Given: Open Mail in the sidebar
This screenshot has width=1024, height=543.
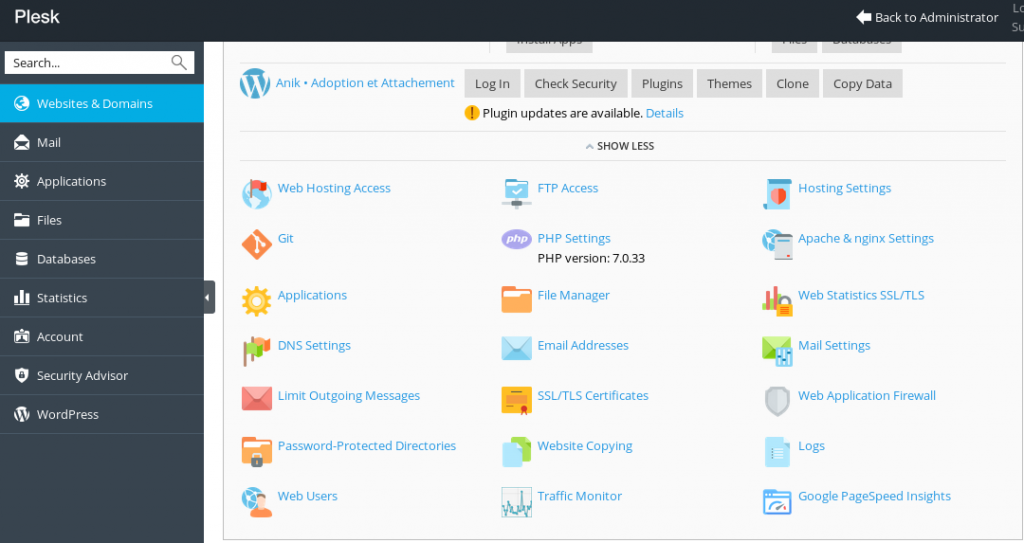Looking at the screenshot, I should pos(102,142).
